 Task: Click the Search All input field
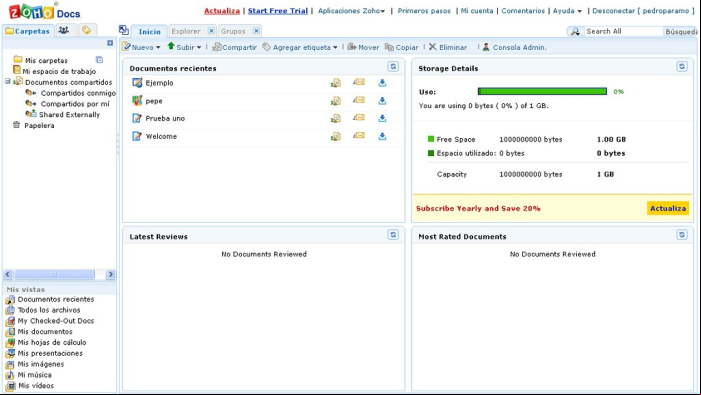(x=624, y=31)
